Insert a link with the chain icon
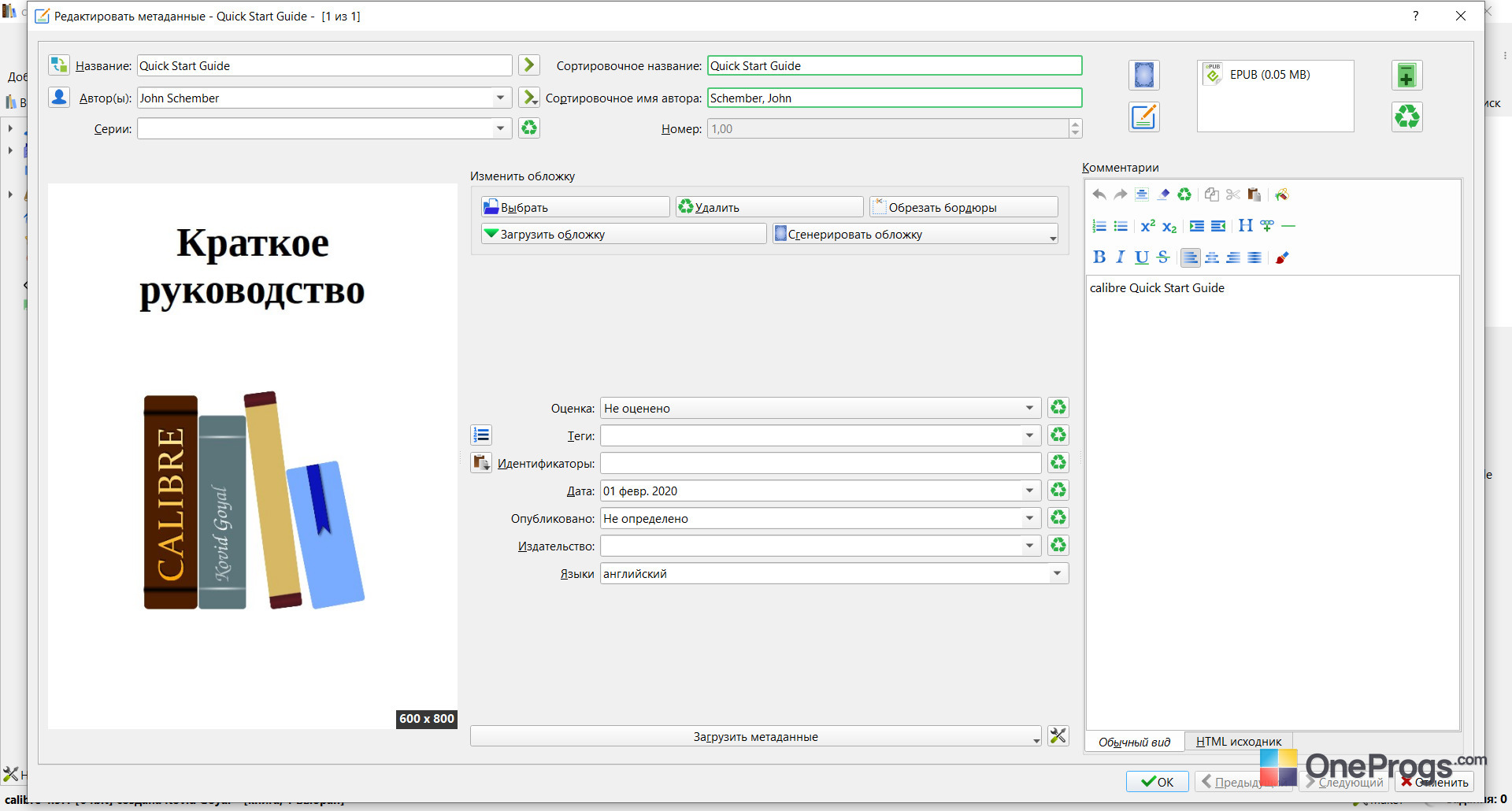 (1267, 226)
